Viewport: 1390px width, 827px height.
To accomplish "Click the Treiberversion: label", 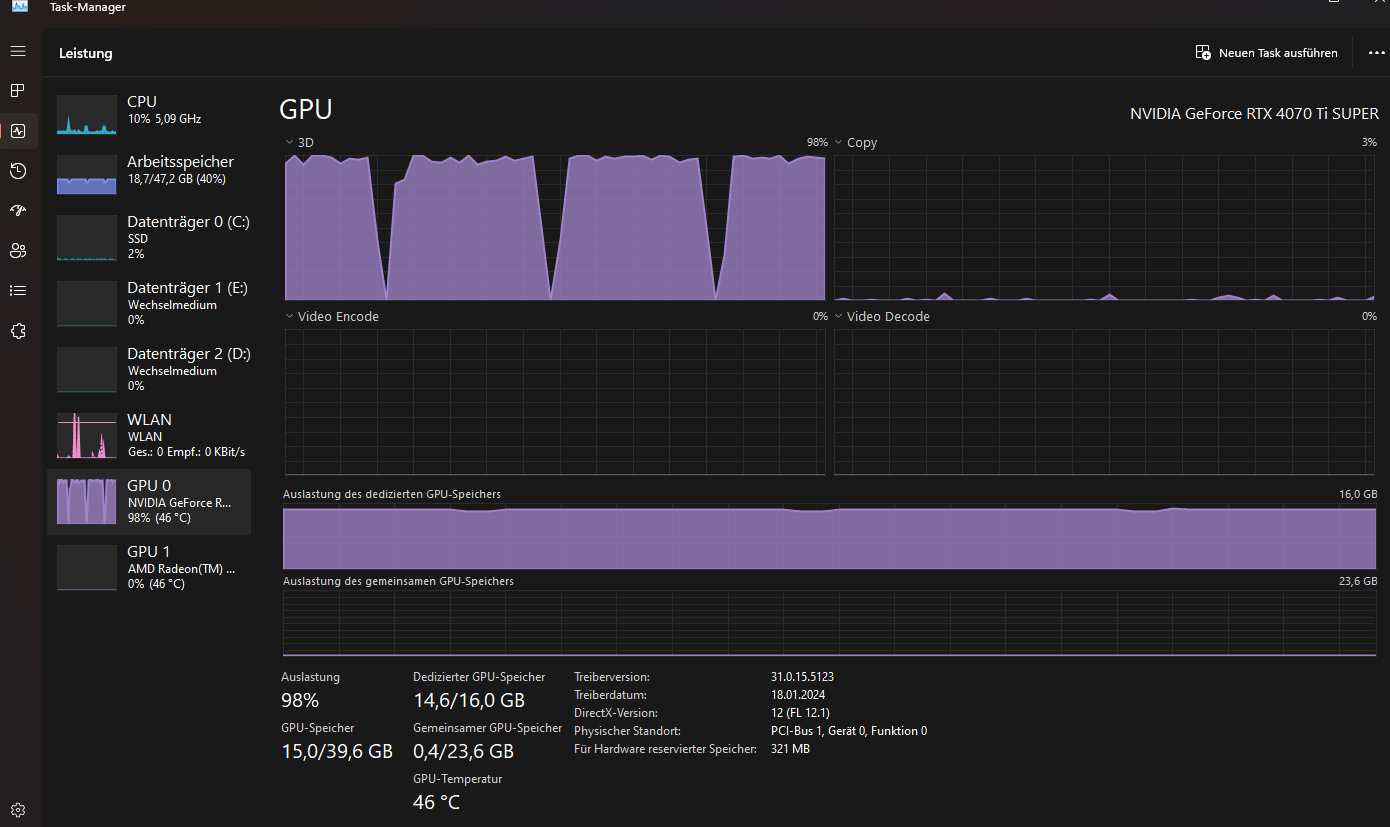I will 612,677.
